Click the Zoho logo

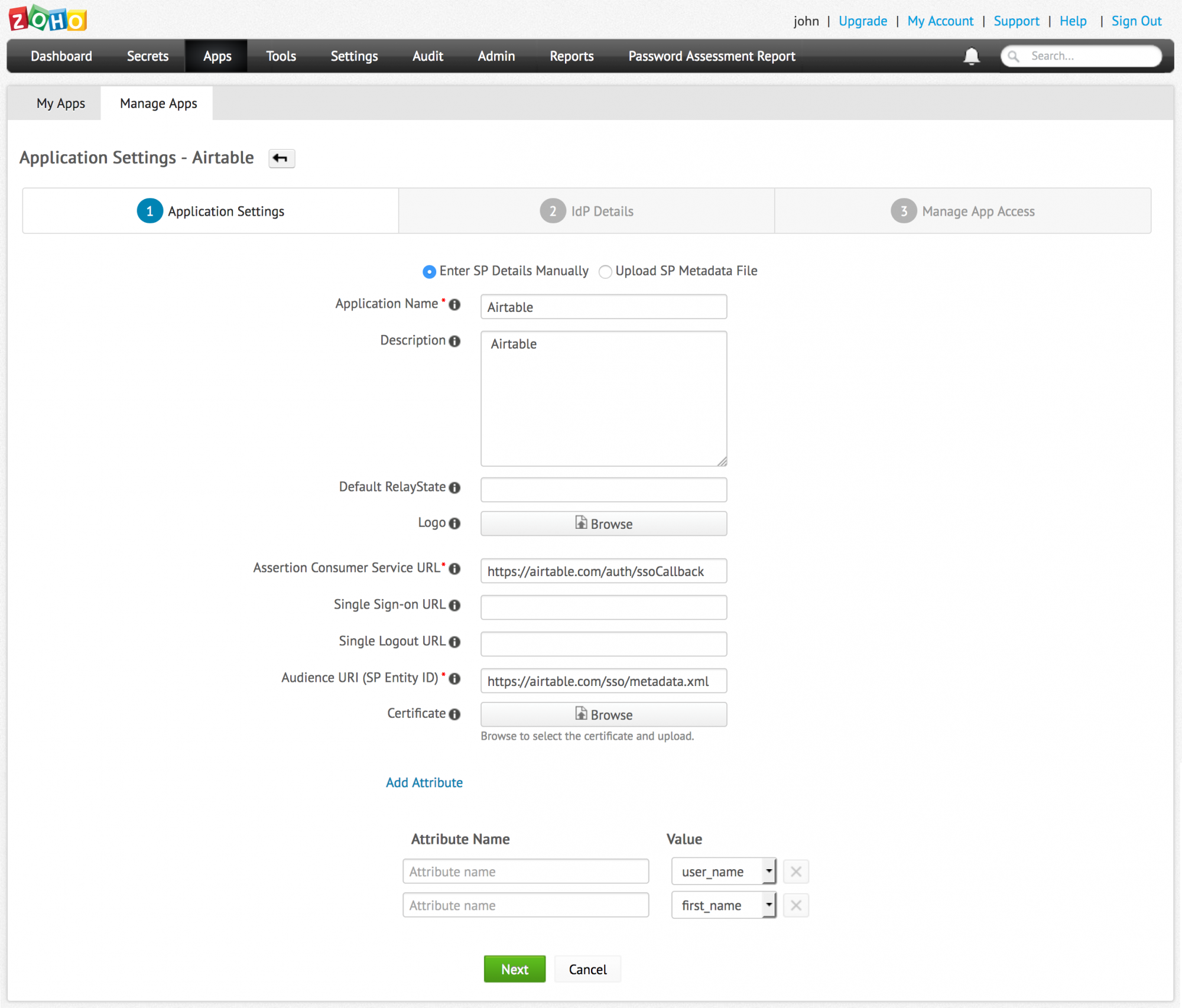coord(48,19)
